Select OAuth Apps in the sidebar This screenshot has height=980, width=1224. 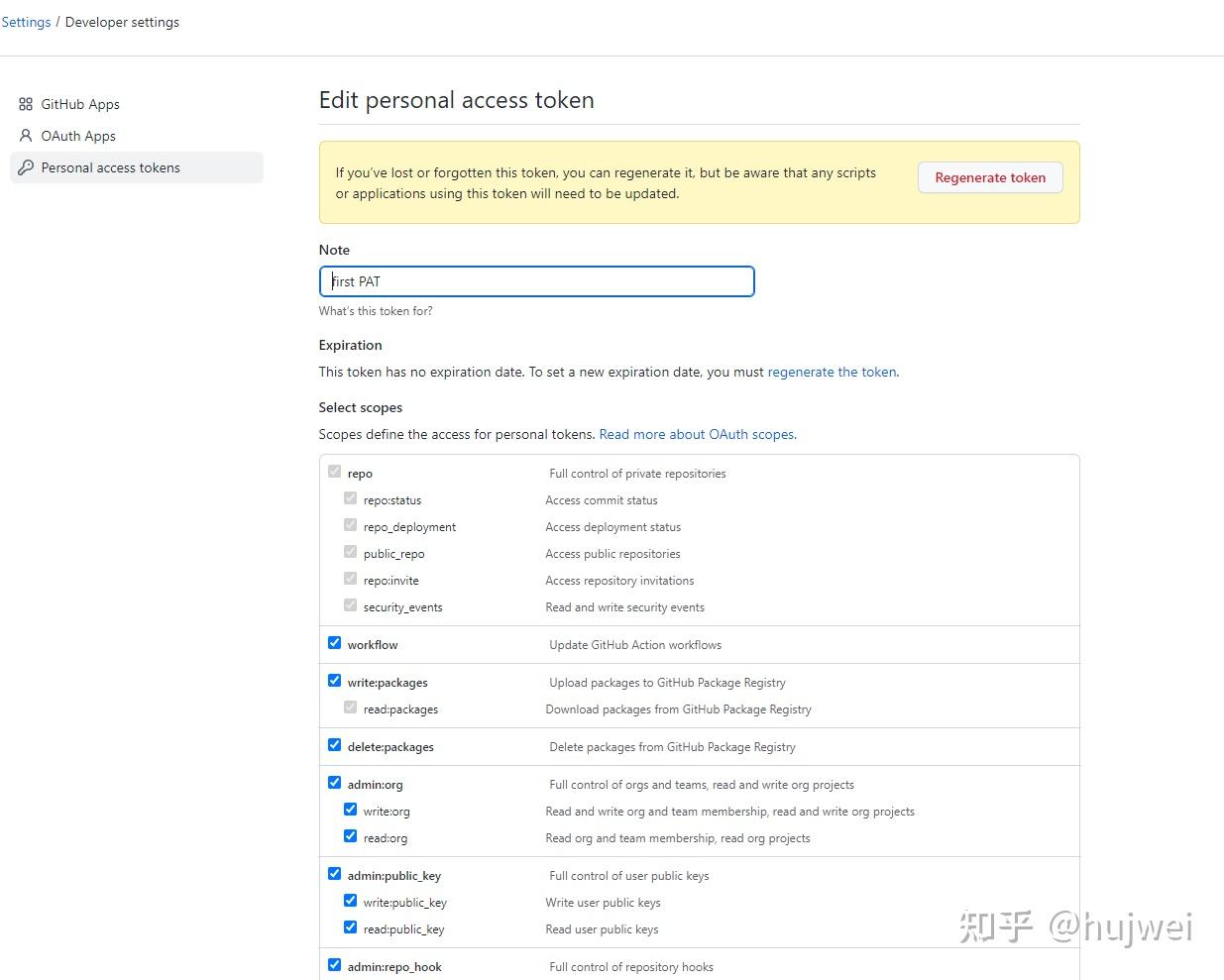click(78, 136)
